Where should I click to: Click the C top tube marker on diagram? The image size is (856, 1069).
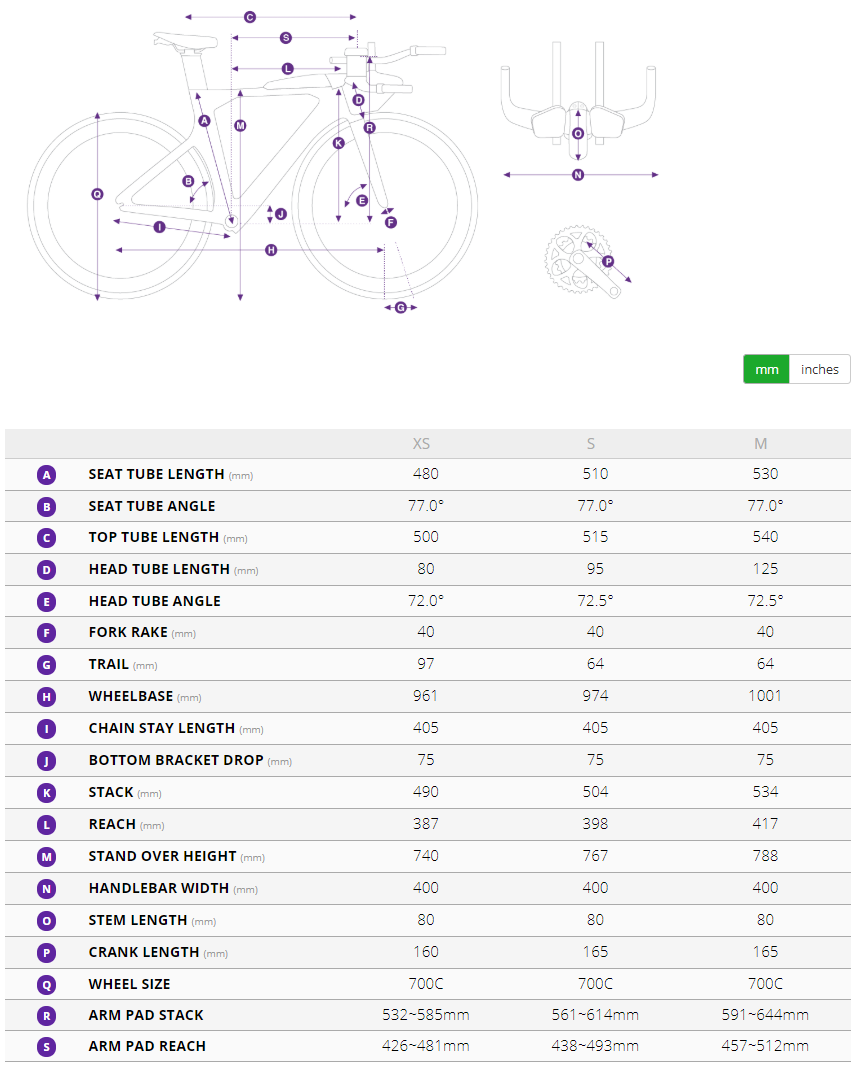[250, 17]
